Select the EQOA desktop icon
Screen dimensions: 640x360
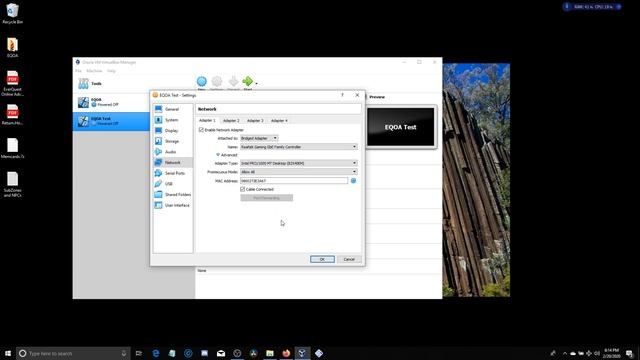12,47
